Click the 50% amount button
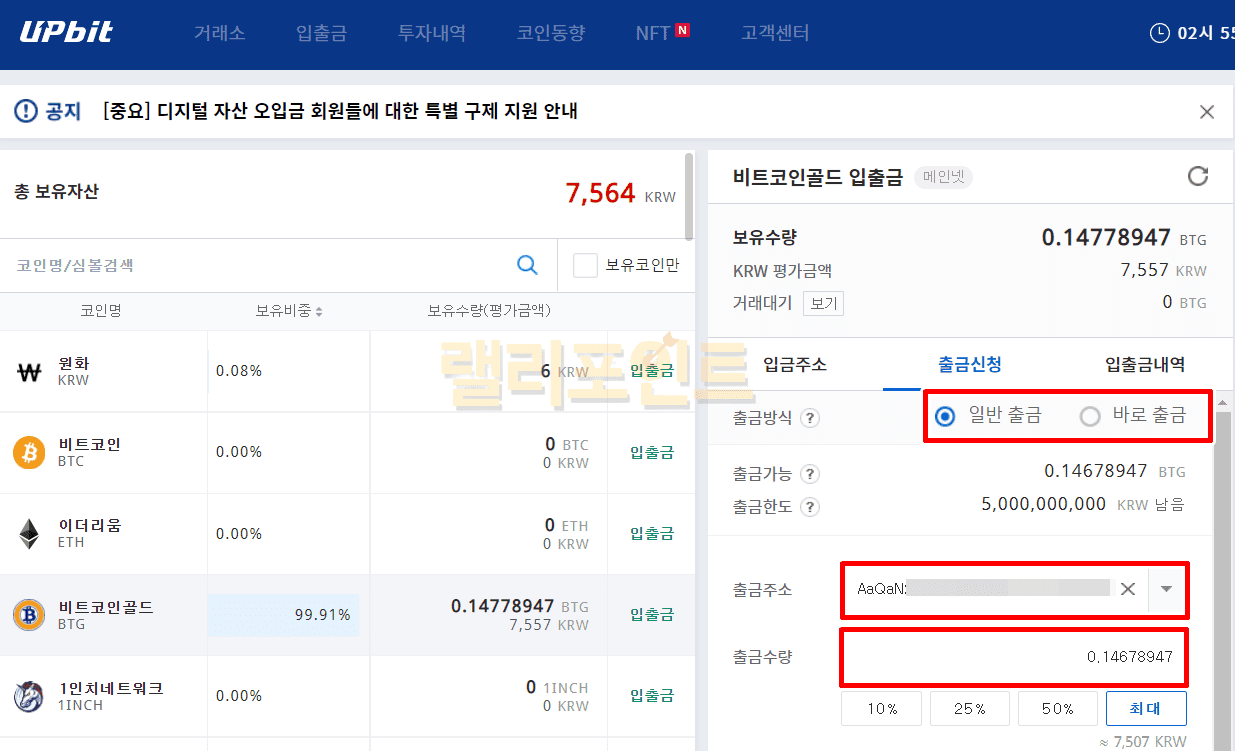 [1058, 709]
